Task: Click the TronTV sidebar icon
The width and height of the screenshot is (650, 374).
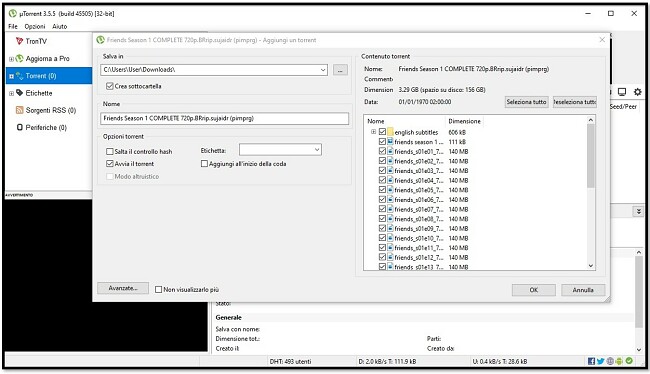Action: point(19,41)
